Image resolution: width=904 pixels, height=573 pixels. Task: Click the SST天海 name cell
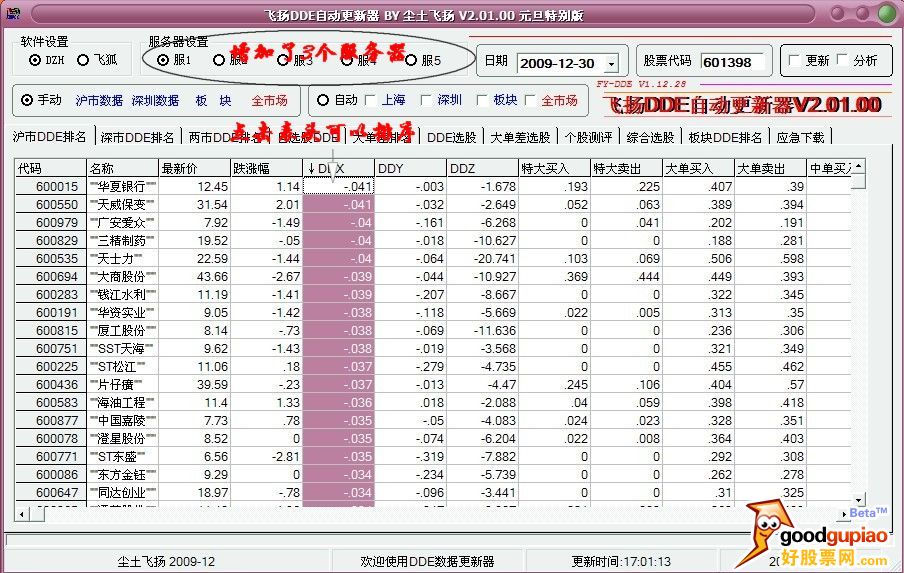click(x=122, y=349)
